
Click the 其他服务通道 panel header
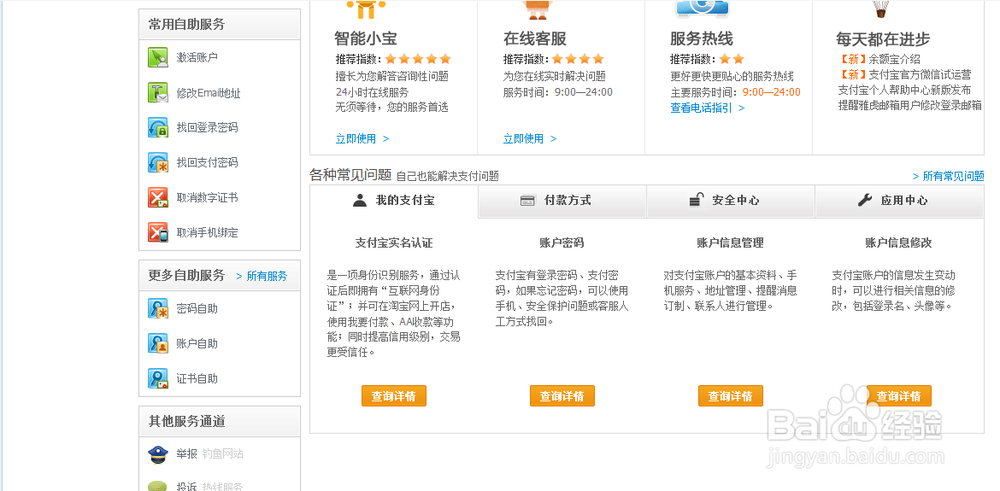coord(219,421)
